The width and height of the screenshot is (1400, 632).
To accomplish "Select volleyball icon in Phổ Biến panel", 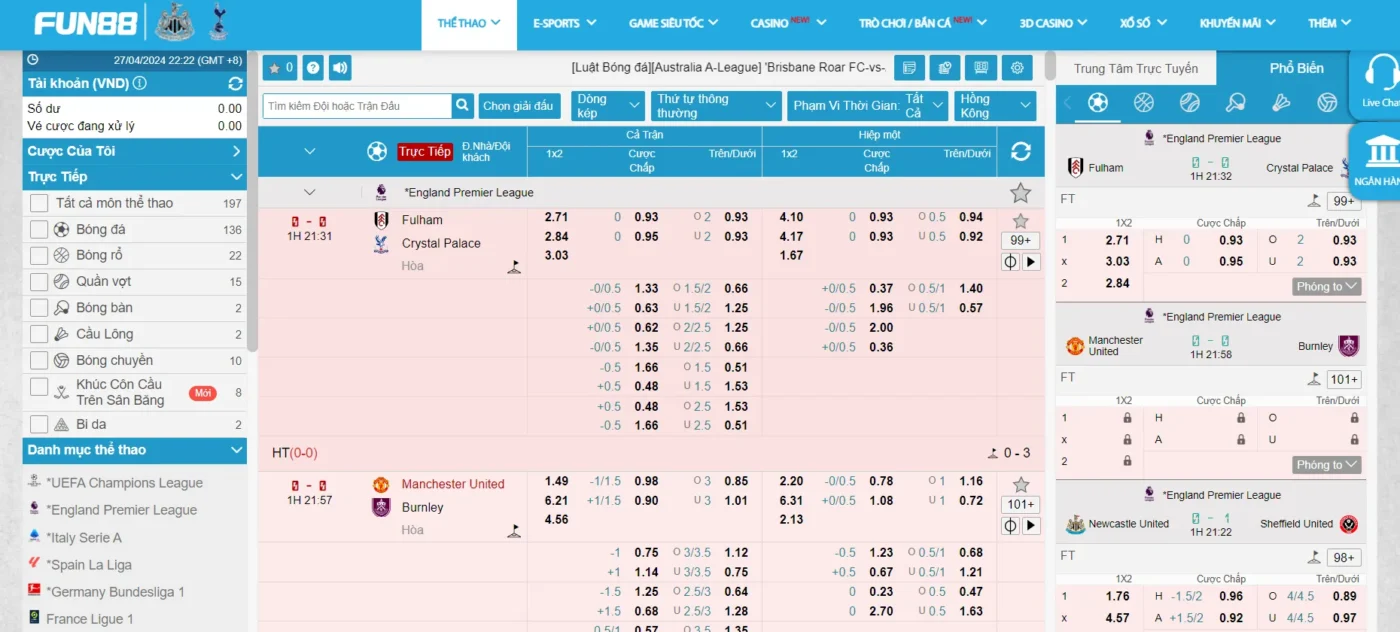I will [x=1327, y=102].
